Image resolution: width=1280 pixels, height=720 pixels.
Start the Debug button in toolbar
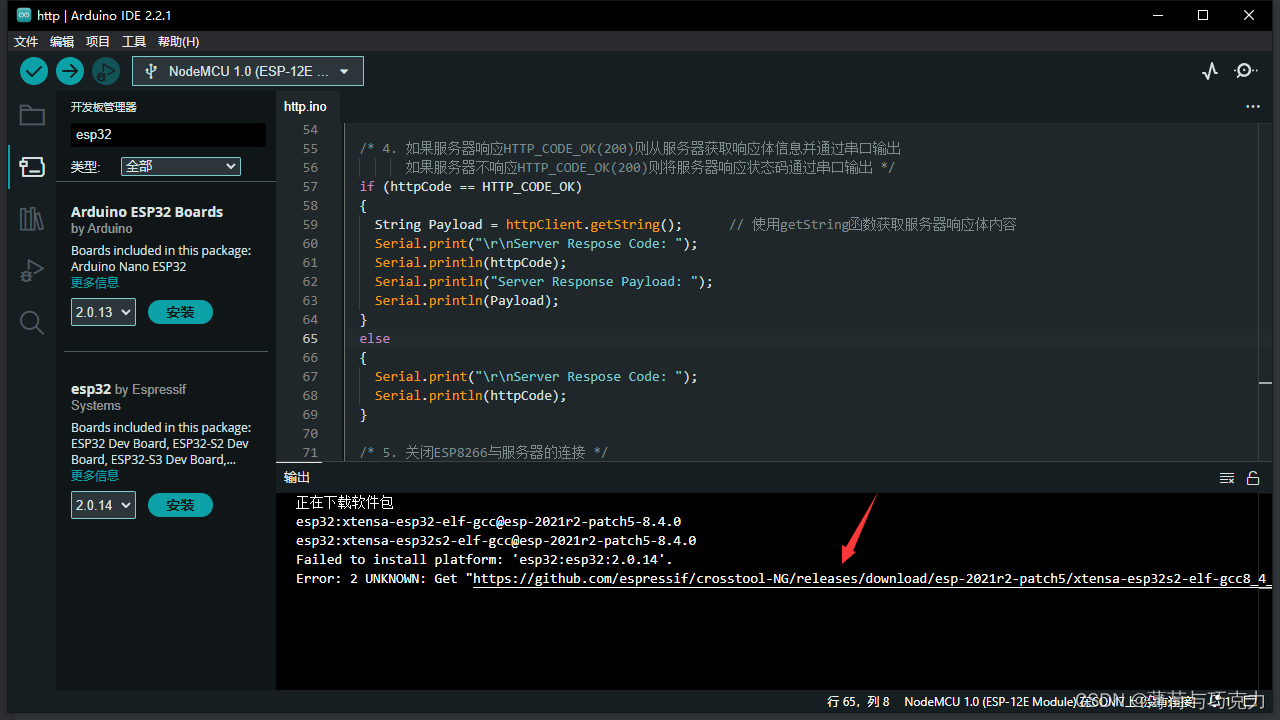[x=105, y=71]
